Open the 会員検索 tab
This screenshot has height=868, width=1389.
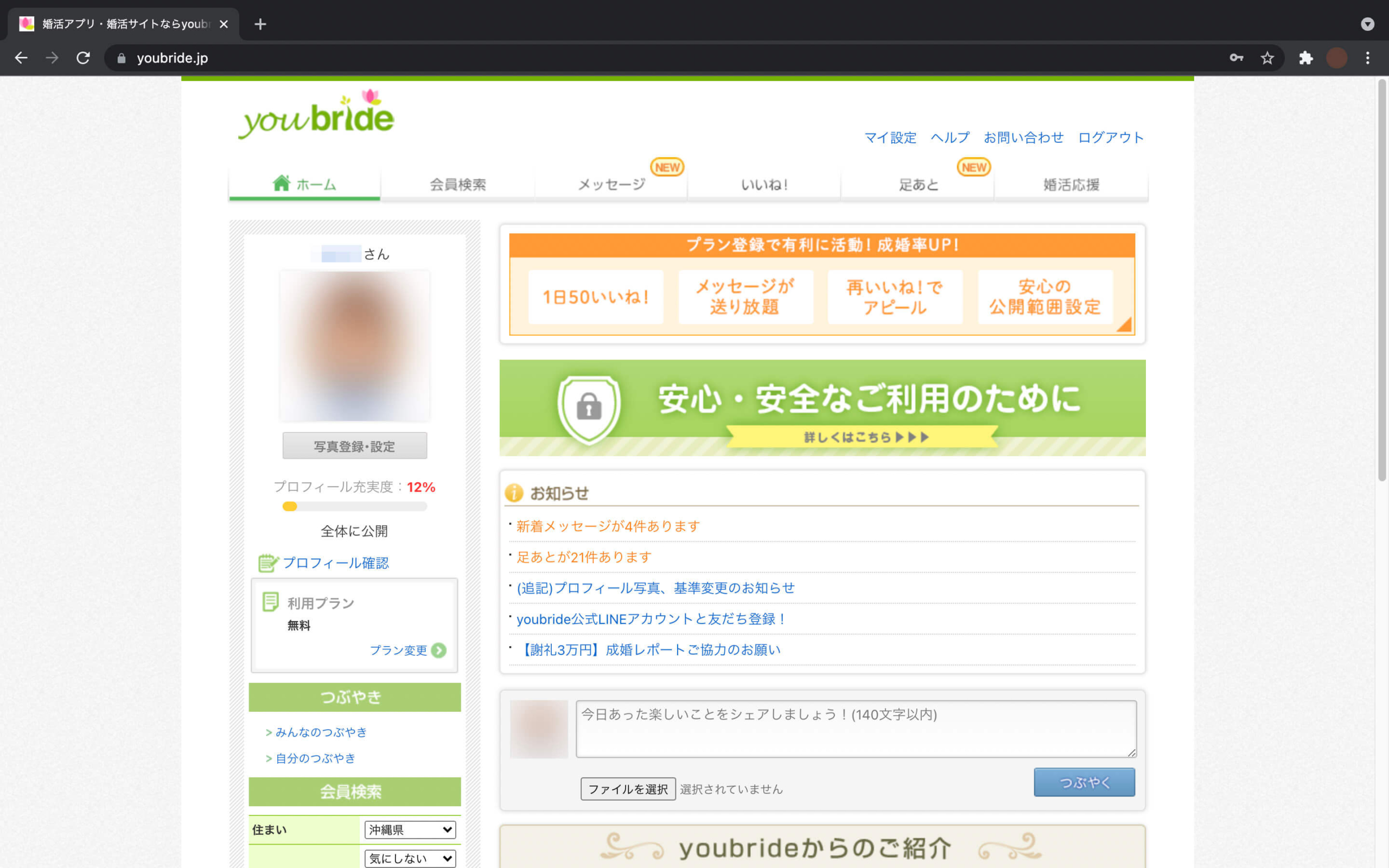[457, 184]
